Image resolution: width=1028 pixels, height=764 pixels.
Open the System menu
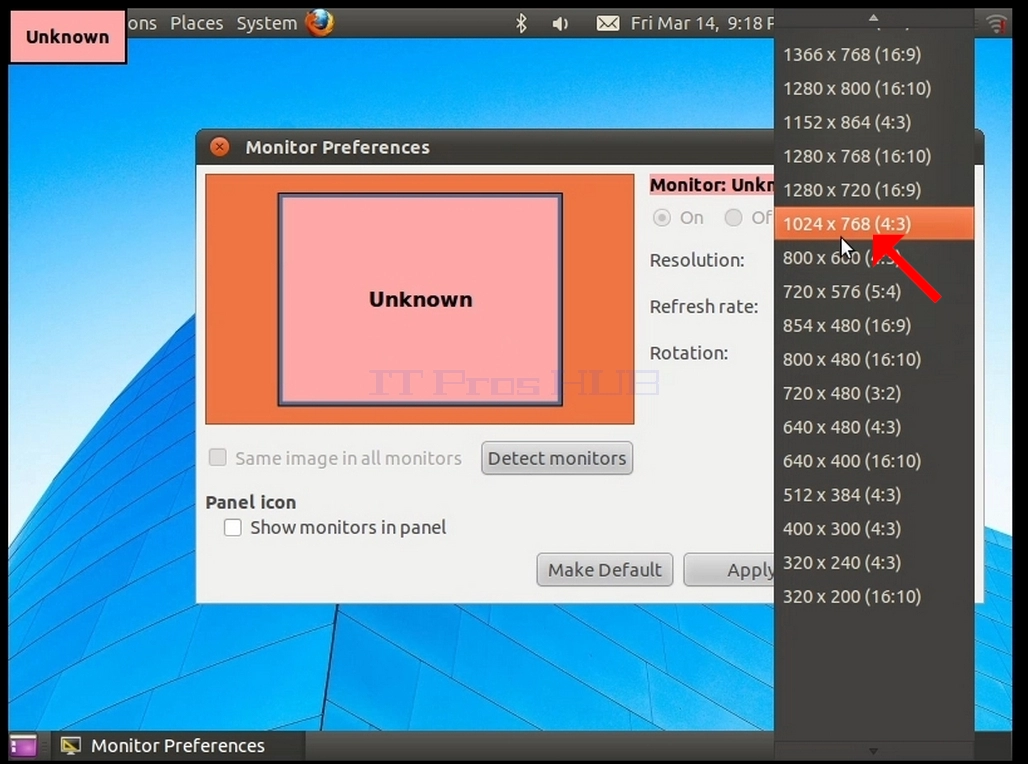tap(266, 24)
